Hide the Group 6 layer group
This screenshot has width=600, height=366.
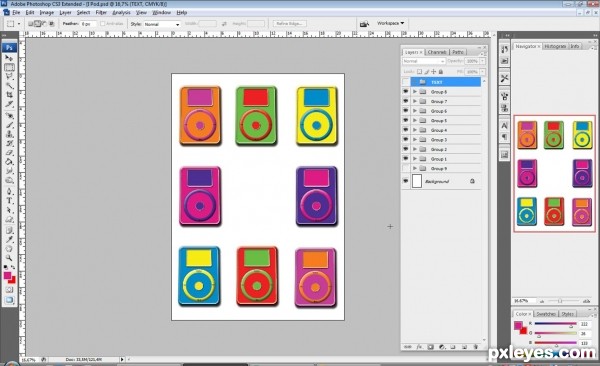[406, 111]
